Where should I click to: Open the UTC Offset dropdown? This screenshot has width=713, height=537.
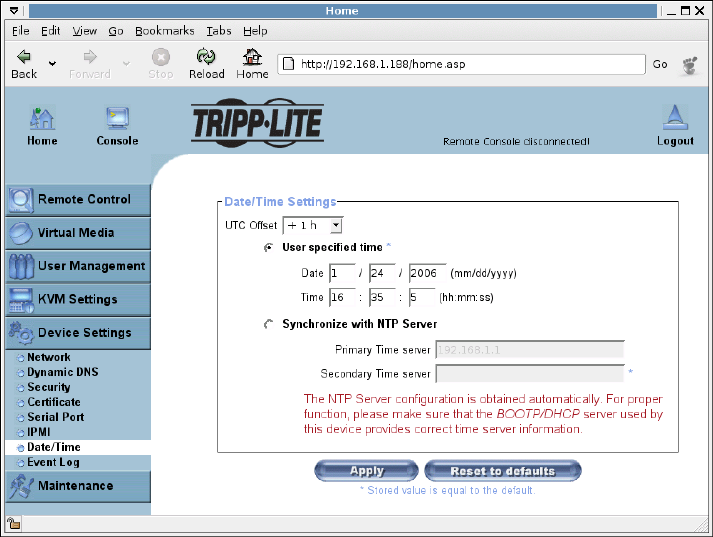pos(313,225)
